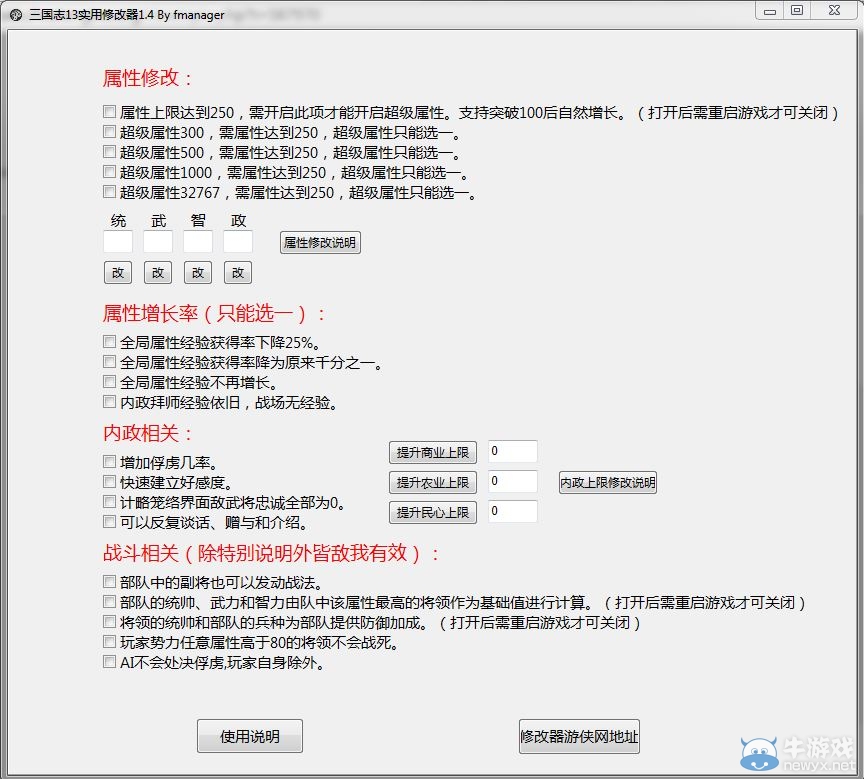The height and width of the screenshot is (779, 864).
Task: Open 内政上限修改说明 help
Action: pyautogui.click(x=608, y=482)
